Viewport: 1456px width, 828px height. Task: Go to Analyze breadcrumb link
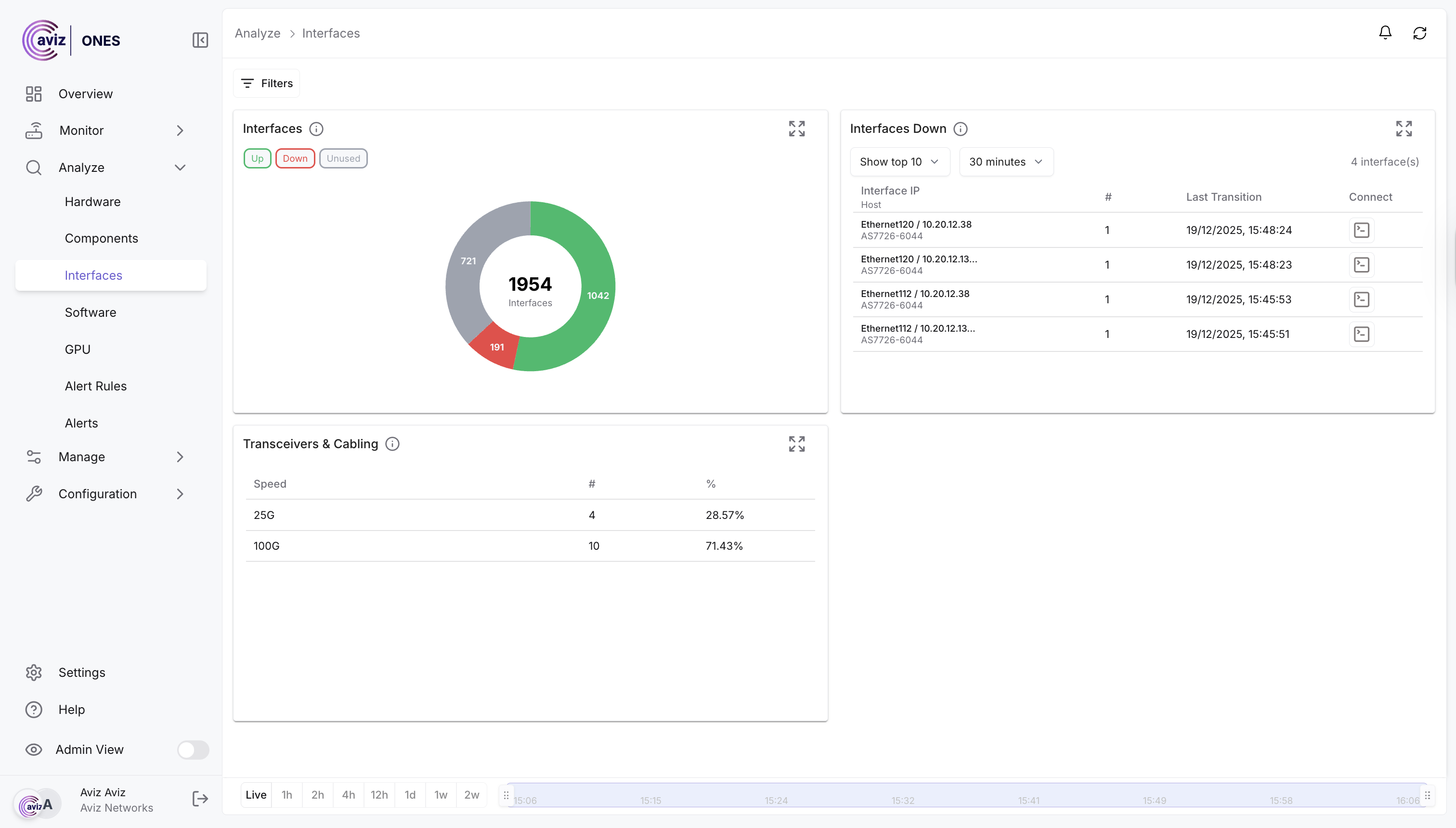click(258, 34)
